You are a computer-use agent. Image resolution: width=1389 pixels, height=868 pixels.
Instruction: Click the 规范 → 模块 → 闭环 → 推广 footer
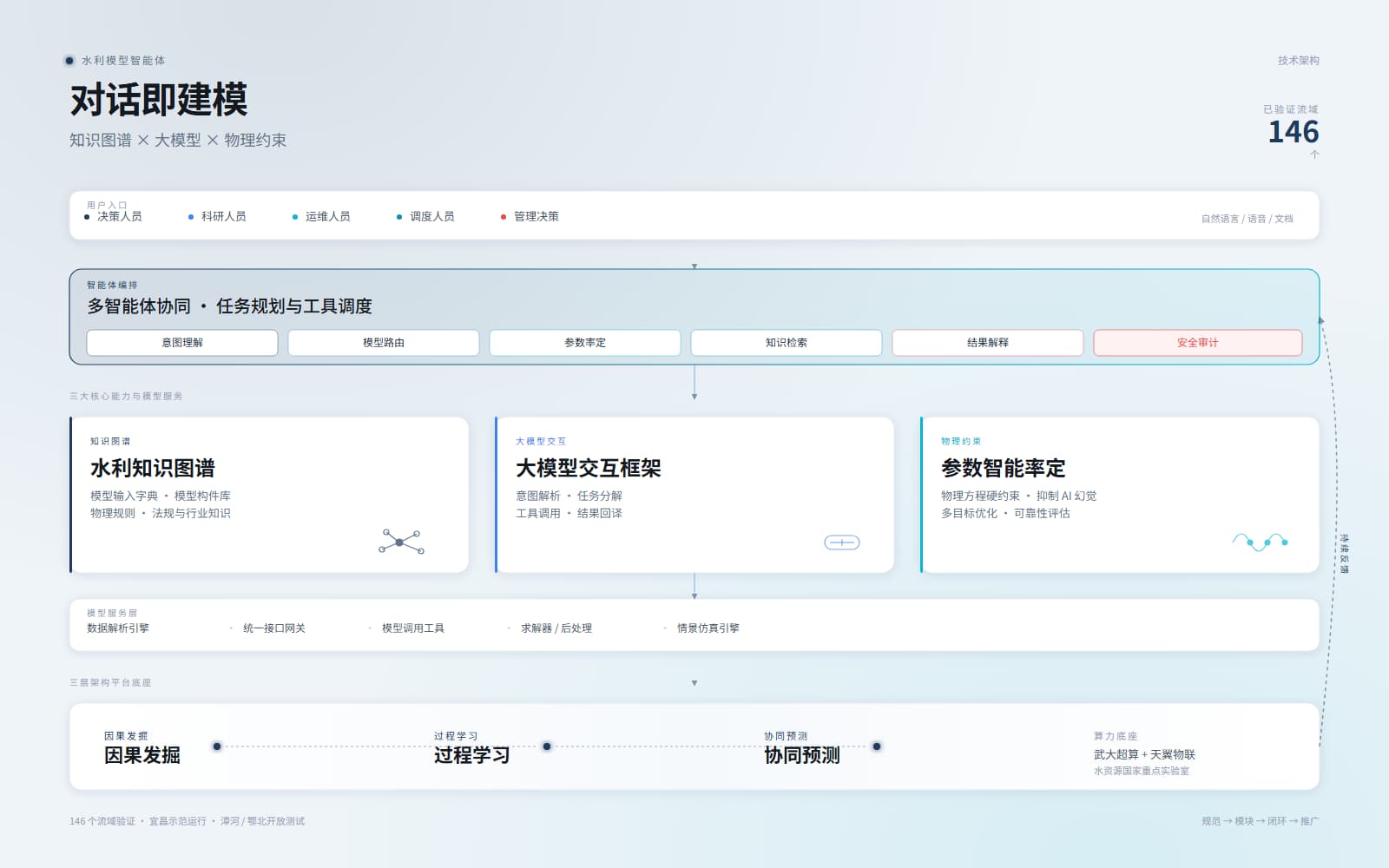point(1261,821)
